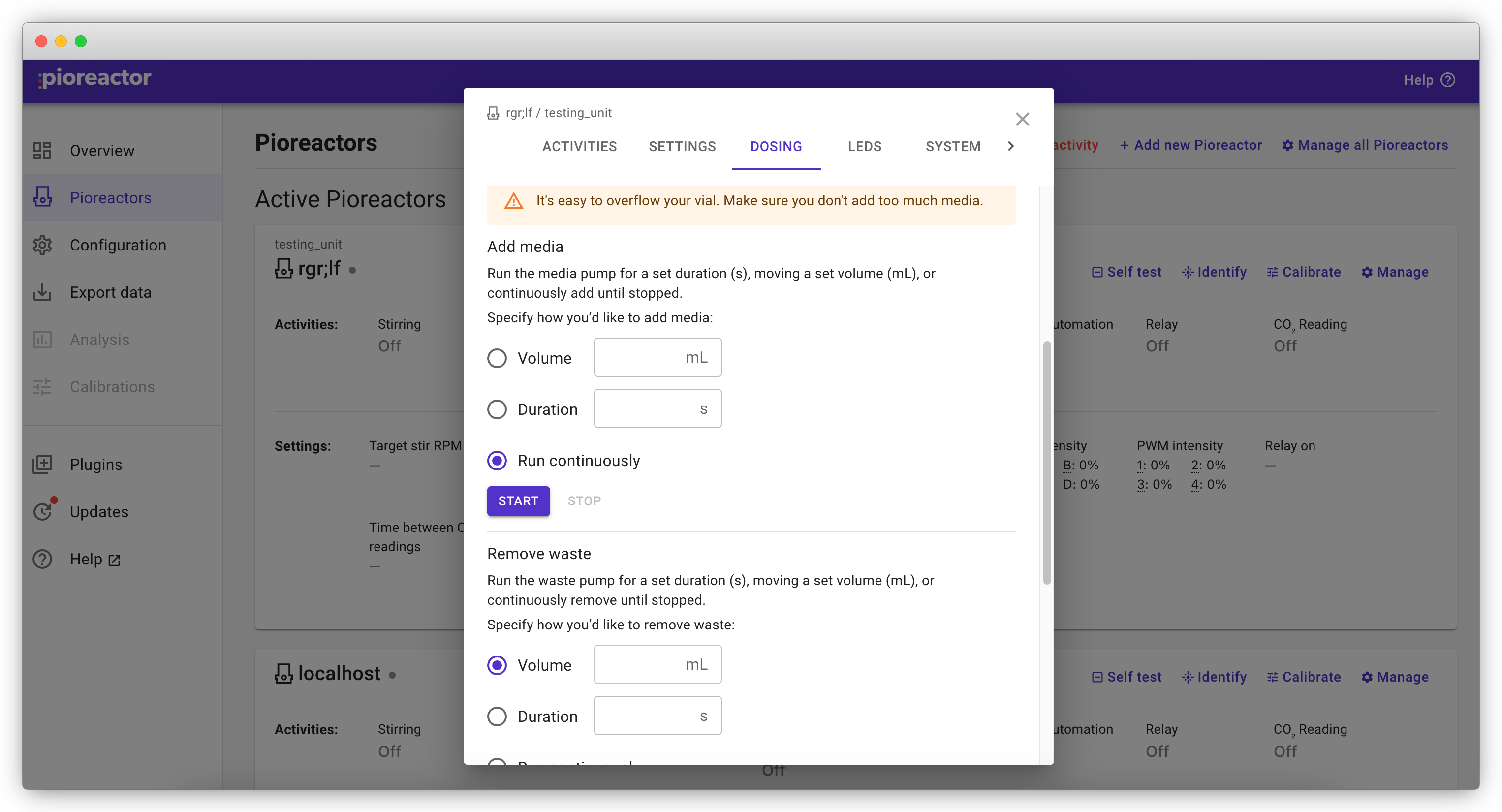1502x812 pixels.
Task: Click the Export data sidebar icon
Action: (43, 292)
